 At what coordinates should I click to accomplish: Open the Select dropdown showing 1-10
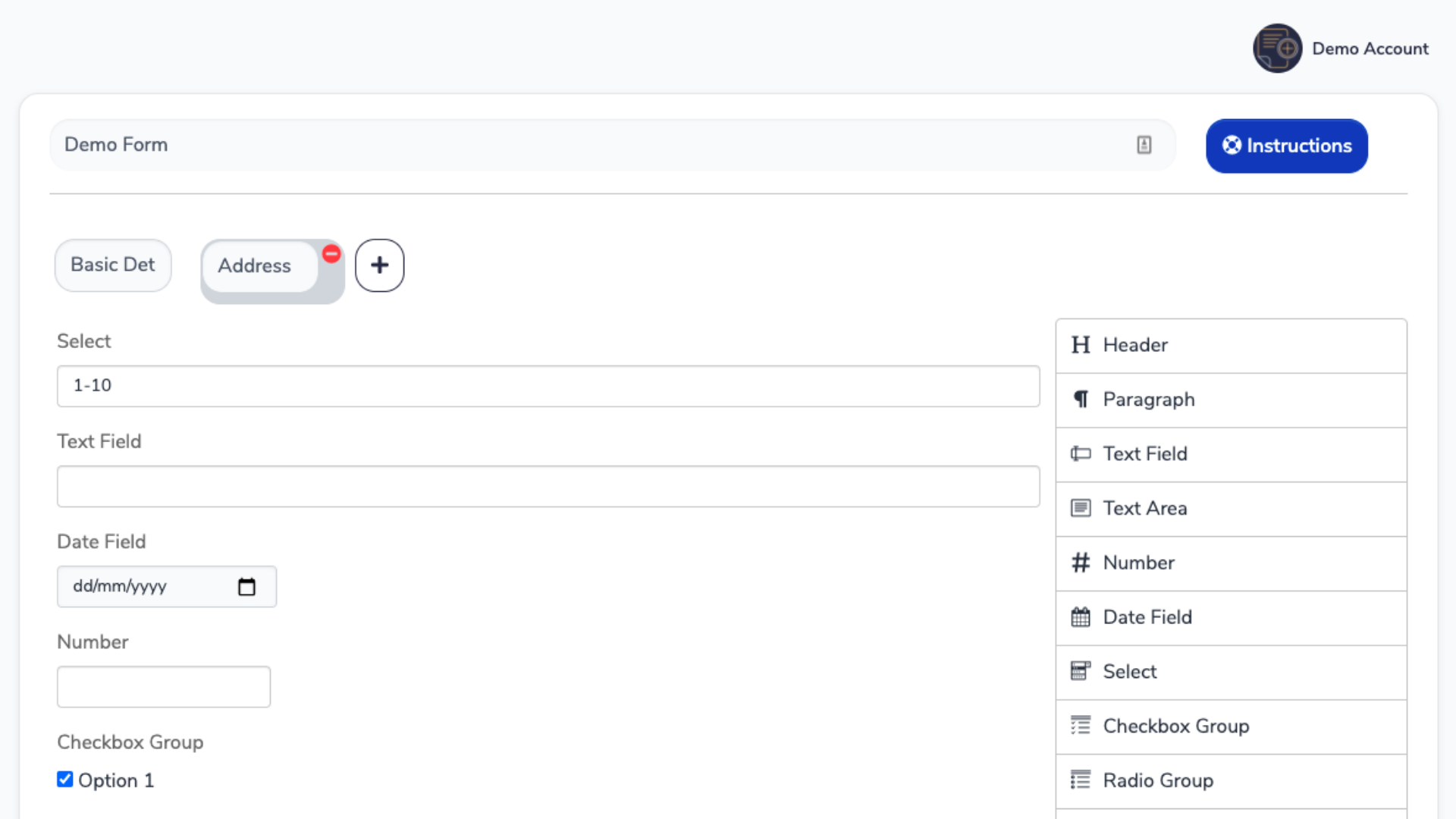click(548, 386)
